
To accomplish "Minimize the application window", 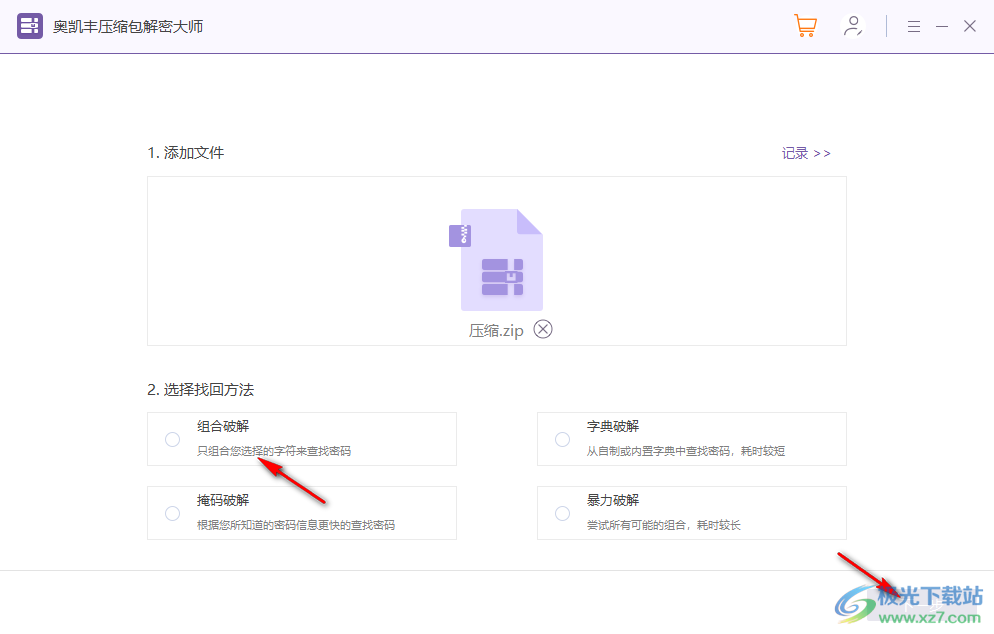I will point(942,27).
